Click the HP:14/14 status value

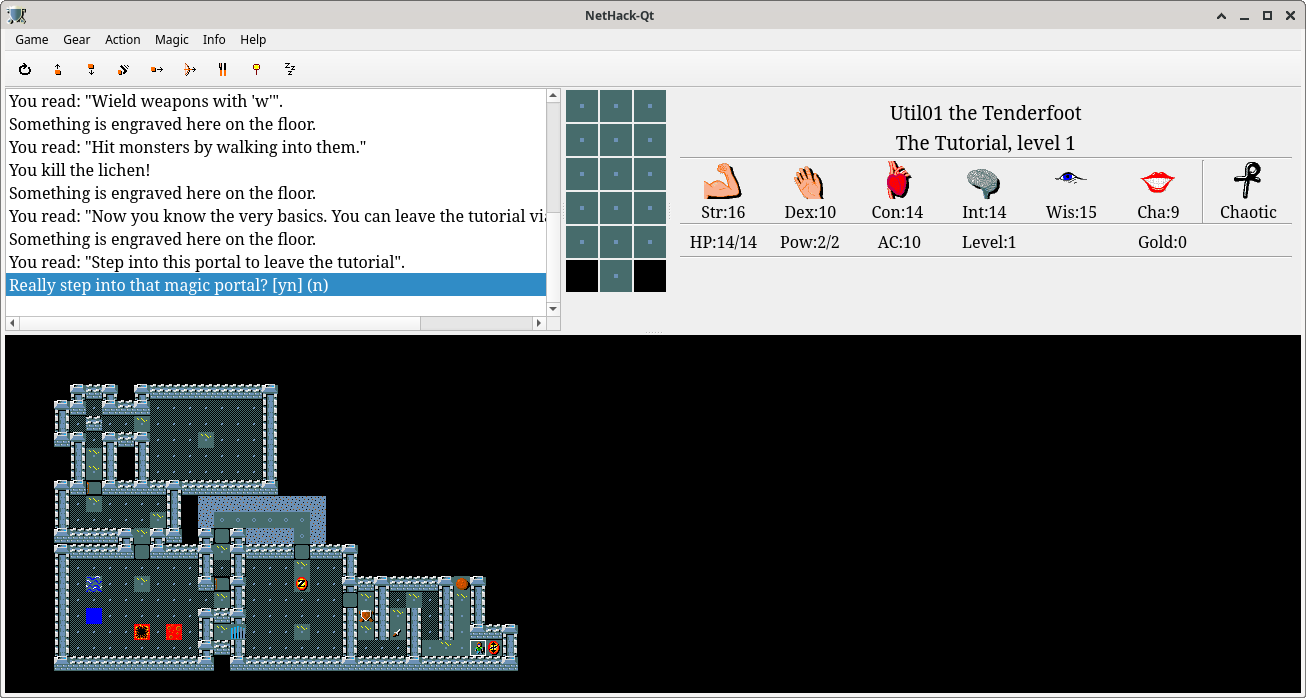(723, 242)
